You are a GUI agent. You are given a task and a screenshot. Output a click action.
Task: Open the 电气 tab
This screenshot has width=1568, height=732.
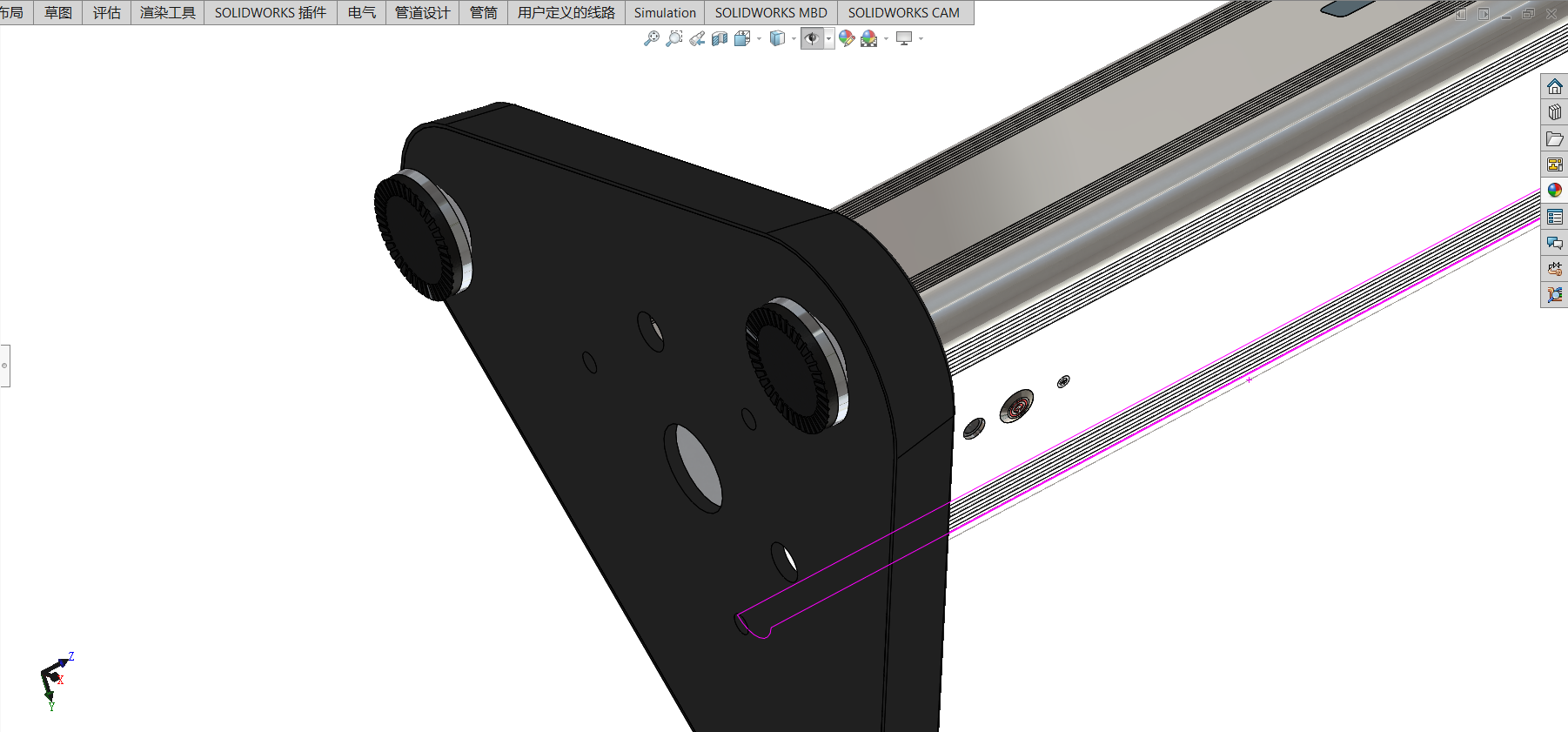click(x=362, y=12)
